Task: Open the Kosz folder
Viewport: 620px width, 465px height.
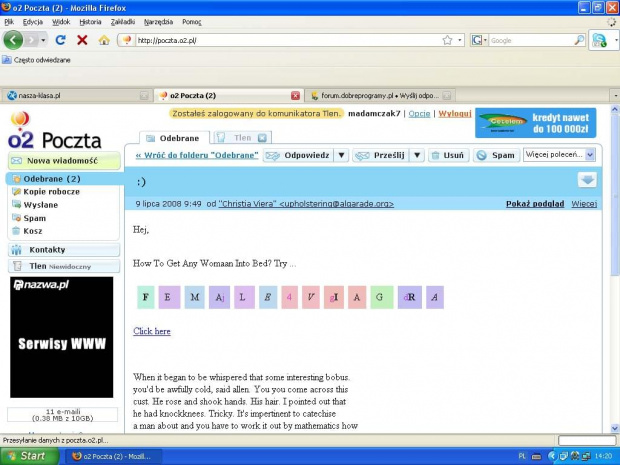Action: pyautogui.click(x=32, y=231)
